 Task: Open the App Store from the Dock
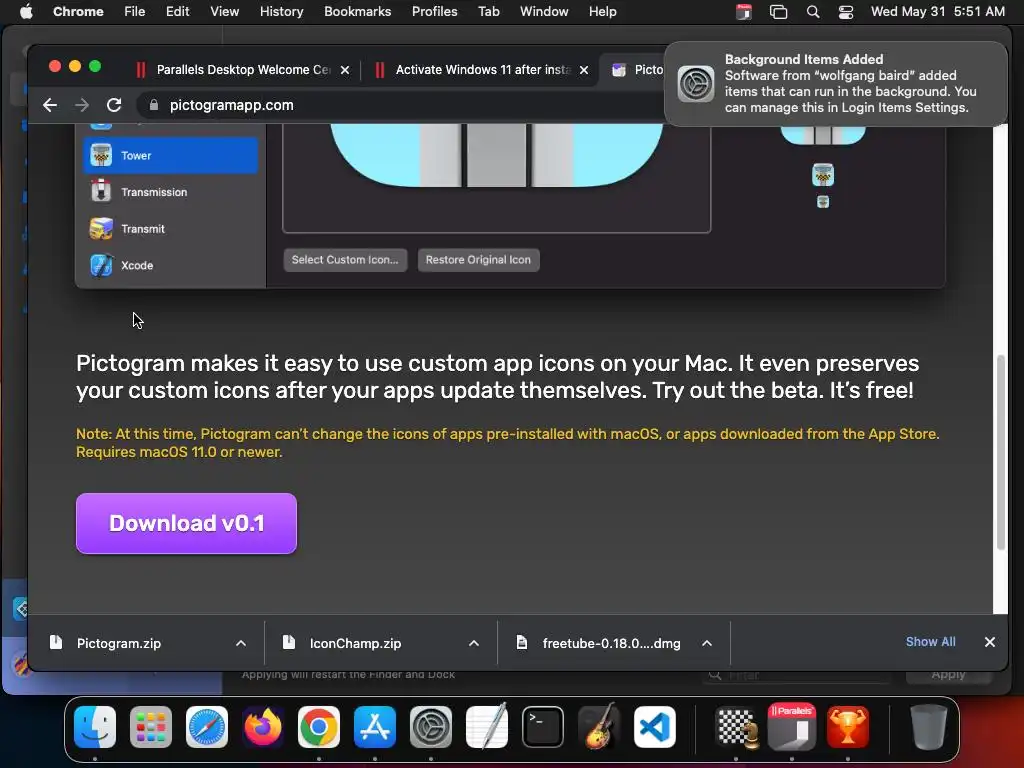pyautogui.click(x=375, y=727)
